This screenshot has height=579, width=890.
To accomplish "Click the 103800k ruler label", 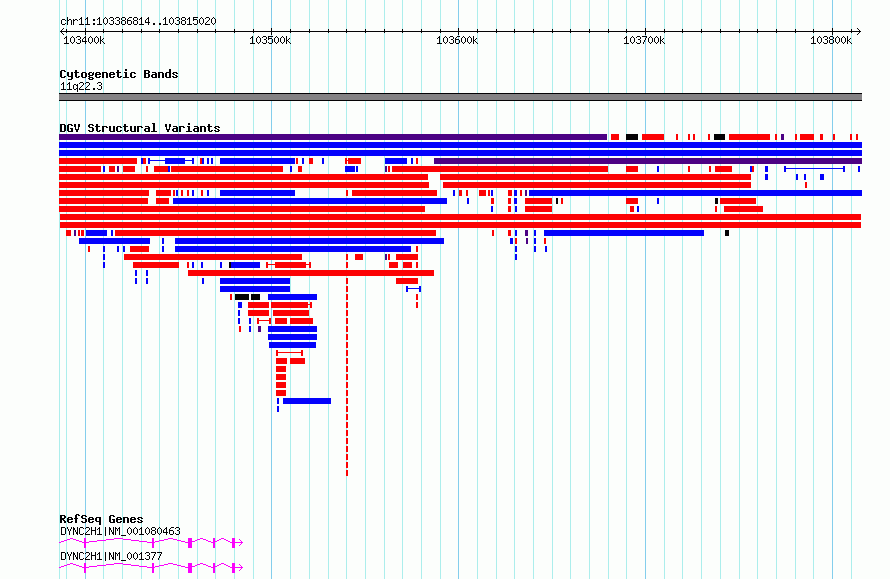I will 831,40.
